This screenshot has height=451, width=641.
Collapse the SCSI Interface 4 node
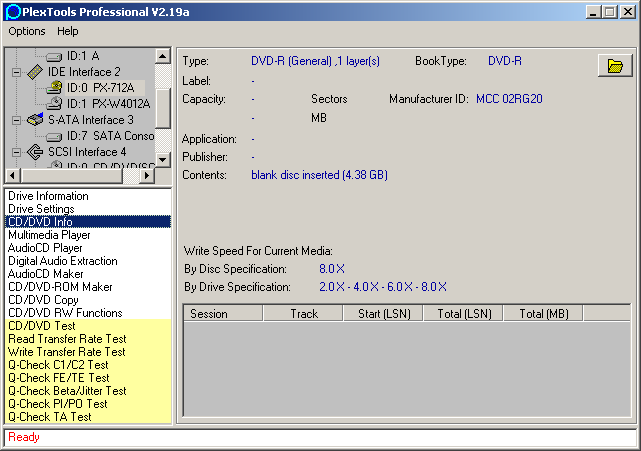pos(16,152)
